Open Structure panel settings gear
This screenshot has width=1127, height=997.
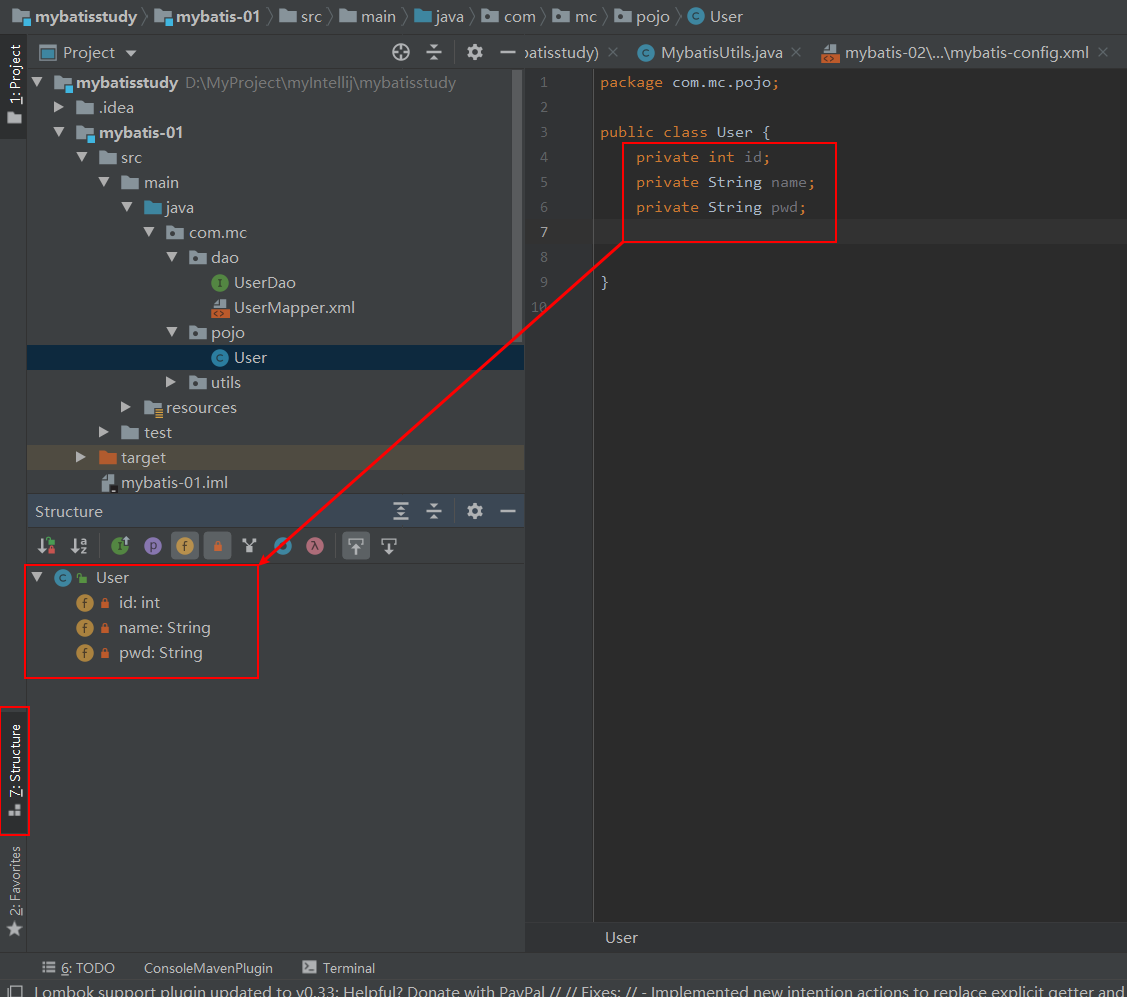(475, 511)
